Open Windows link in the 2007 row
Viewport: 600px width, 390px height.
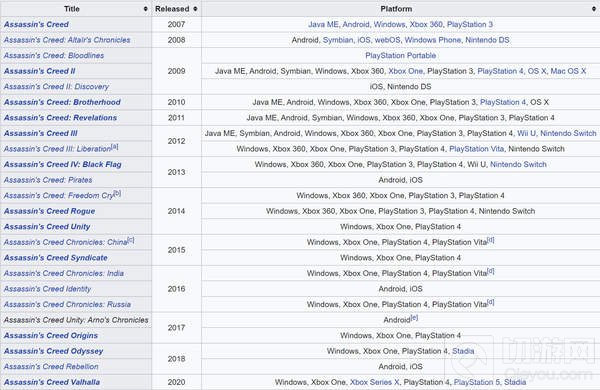[389, 24]
